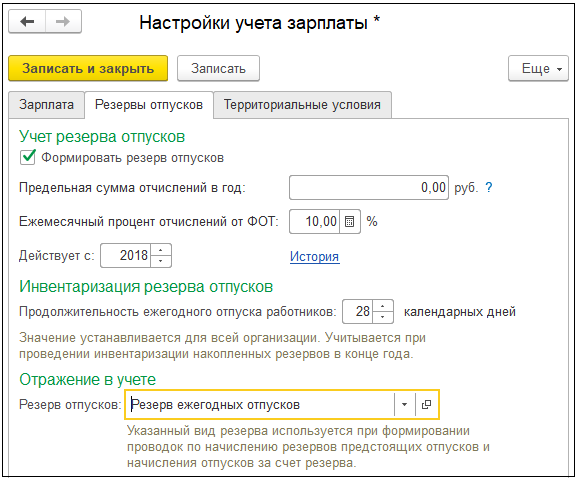Open the selected Резерв отпусков item form
This screenshot has width=576, height=478.
(426, 405)
